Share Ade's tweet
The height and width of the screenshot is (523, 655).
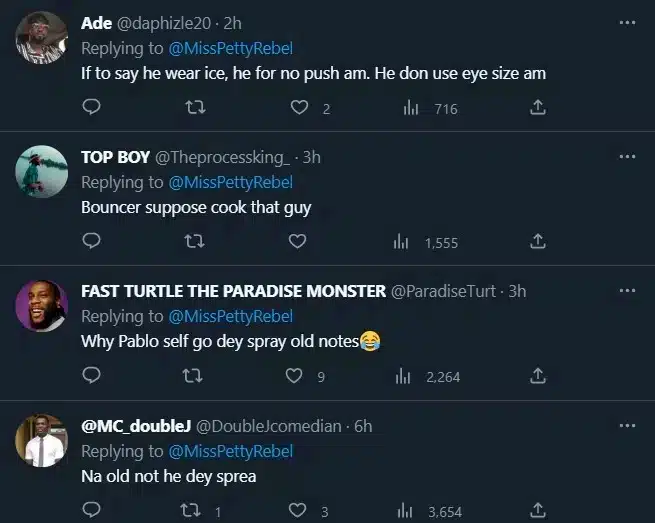pyautogui.click(x=537, y=107)
